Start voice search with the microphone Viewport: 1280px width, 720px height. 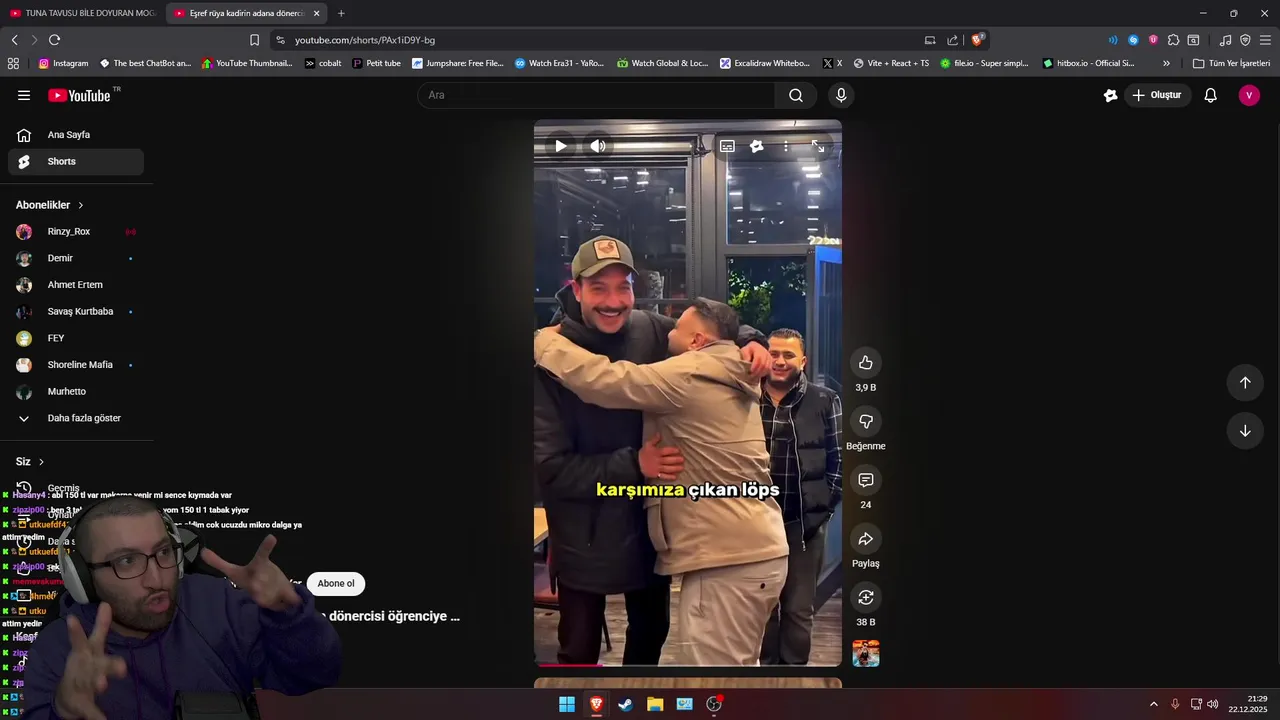(x=841, y=95)
